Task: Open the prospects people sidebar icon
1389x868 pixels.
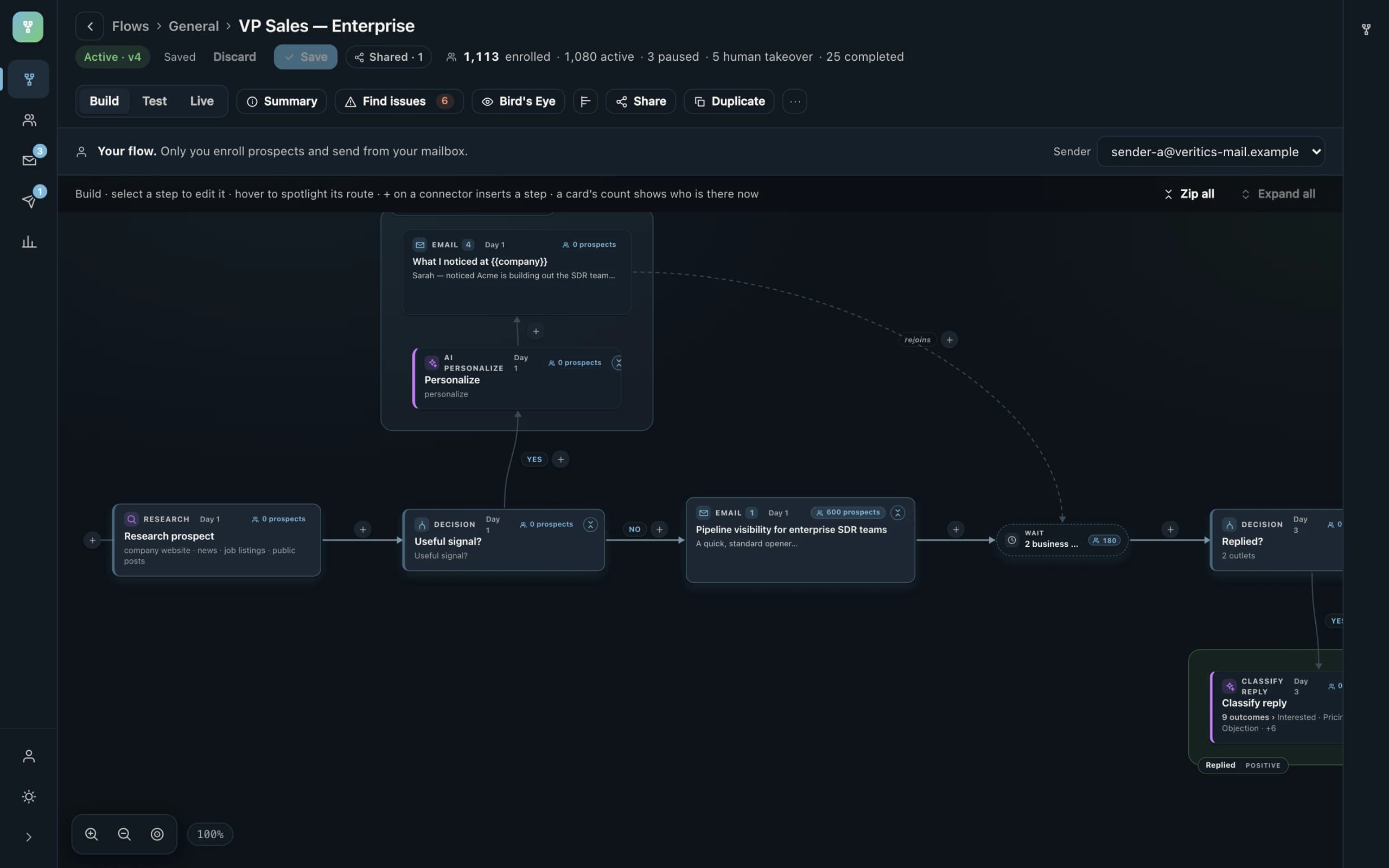Action: coord(28,119)
